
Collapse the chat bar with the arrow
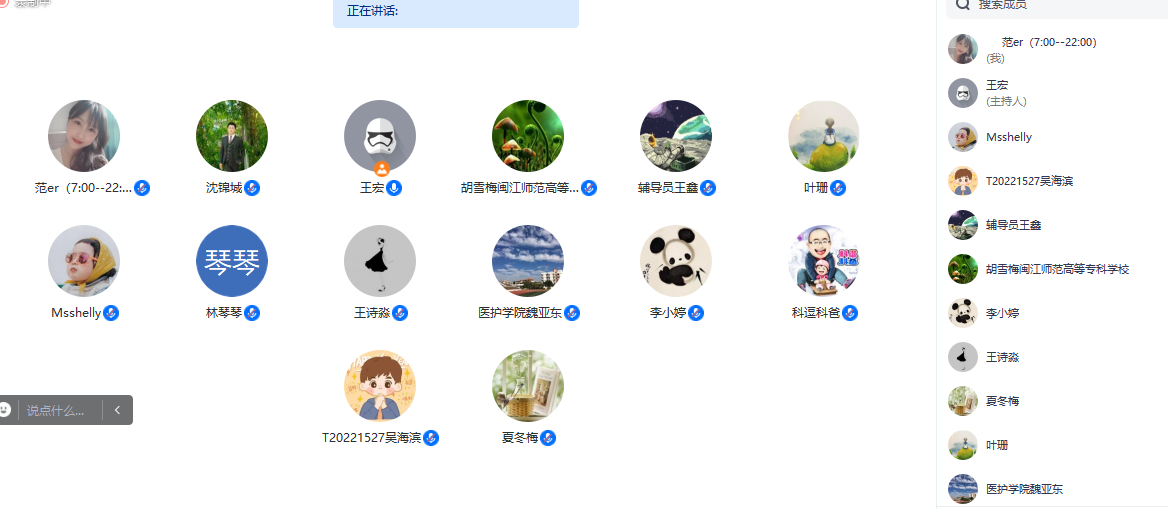point(118,410)
